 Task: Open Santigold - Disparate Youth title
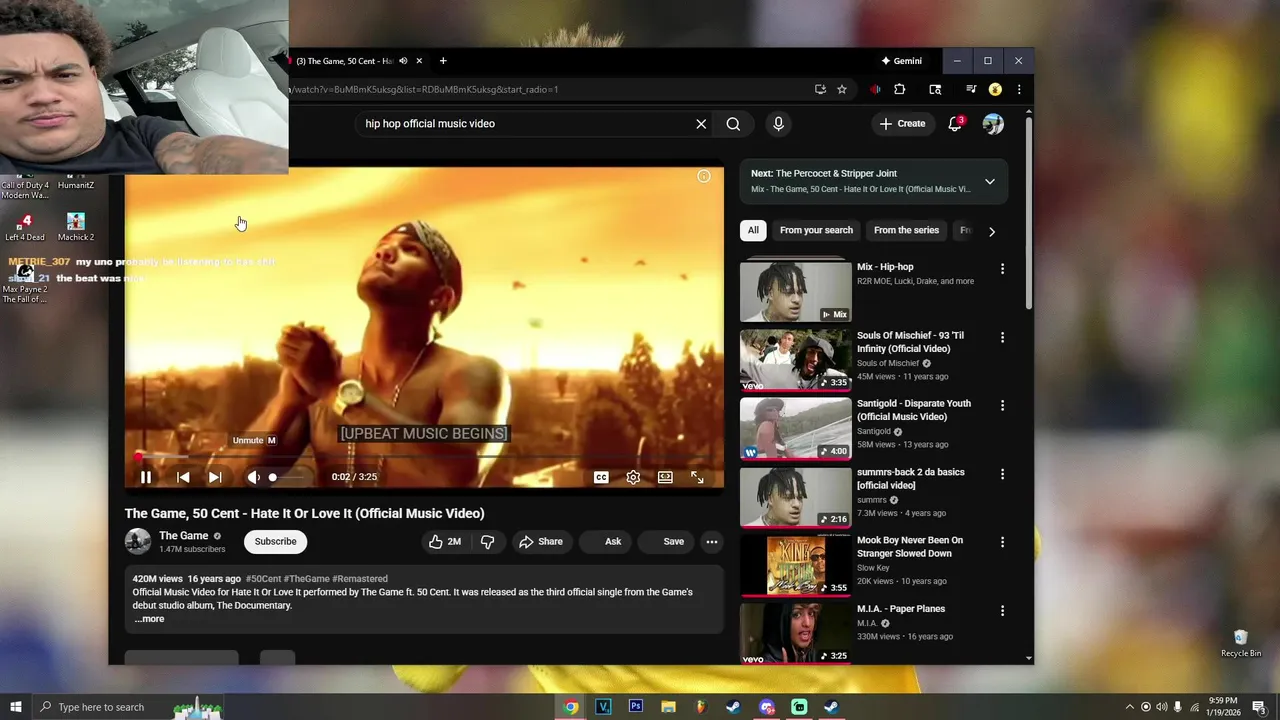tap(914, 410)
